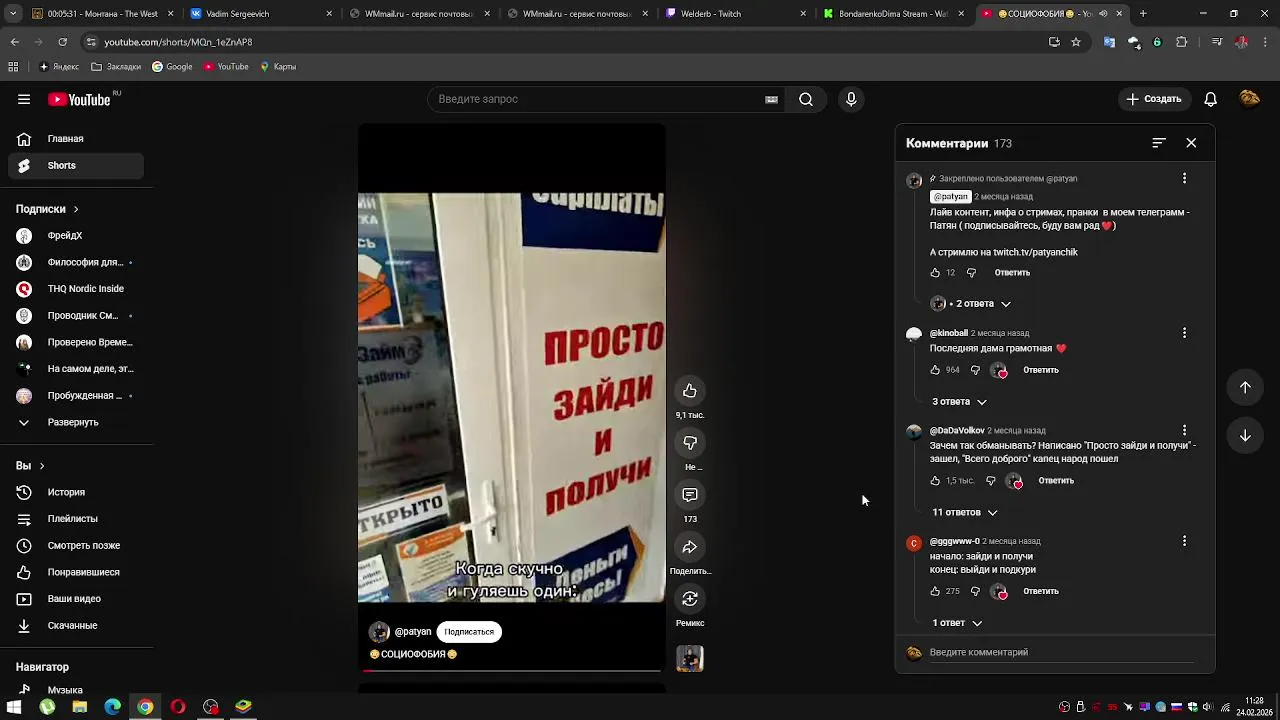Image resolution: width=1280 pixels, height=720 pixels.
Task: Go to the next short with down arrow
Action: coord(1245,435)
